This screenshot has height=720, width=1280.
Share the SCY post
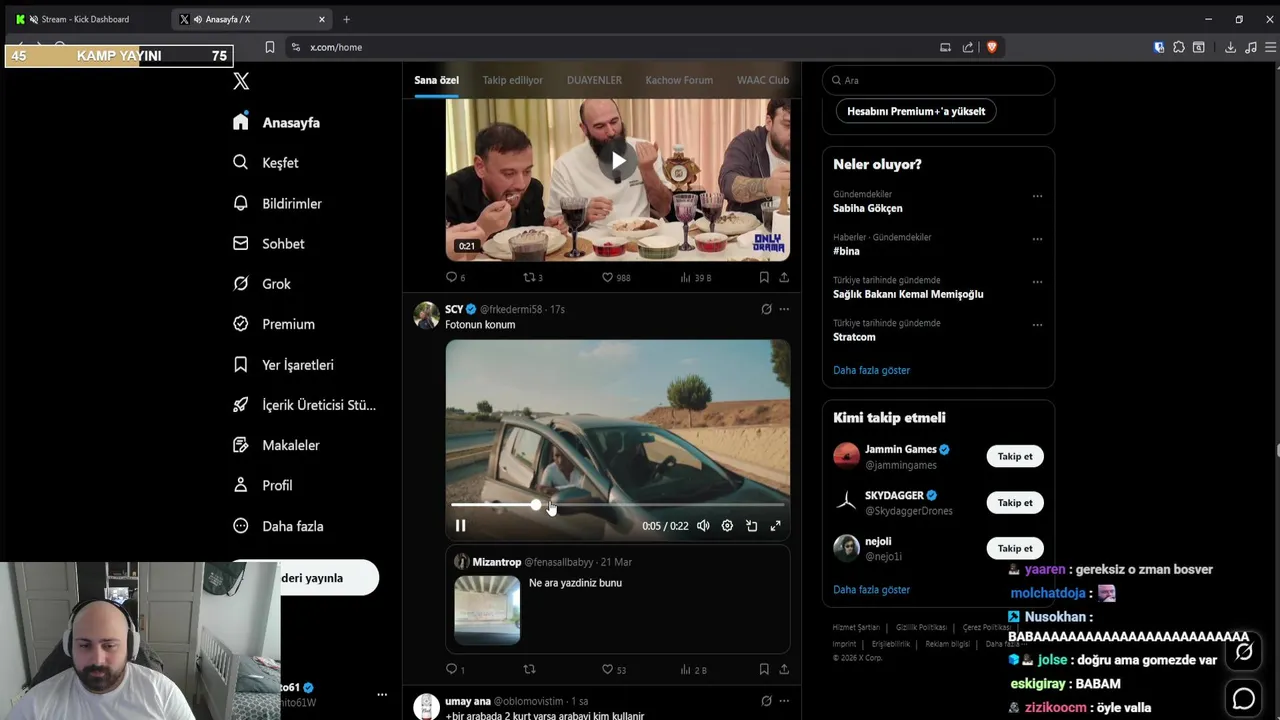(784, 669)
